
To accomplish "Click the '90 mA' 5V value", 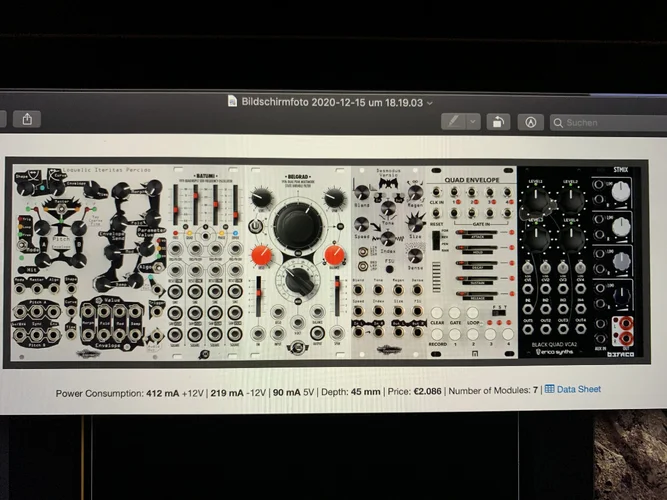I will pos(286,392).
